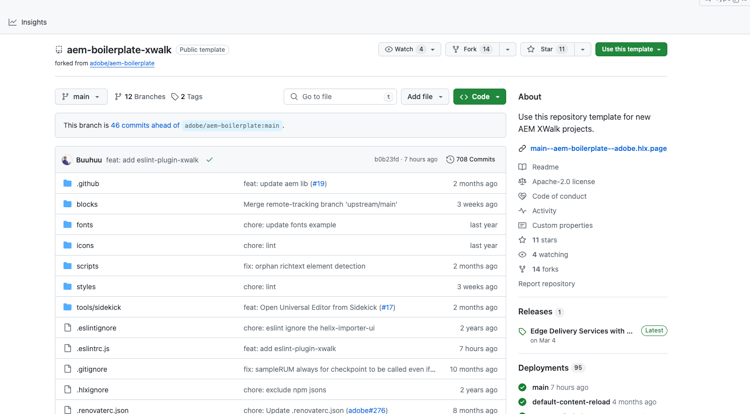Click the 11 stars link

point(544,240)
